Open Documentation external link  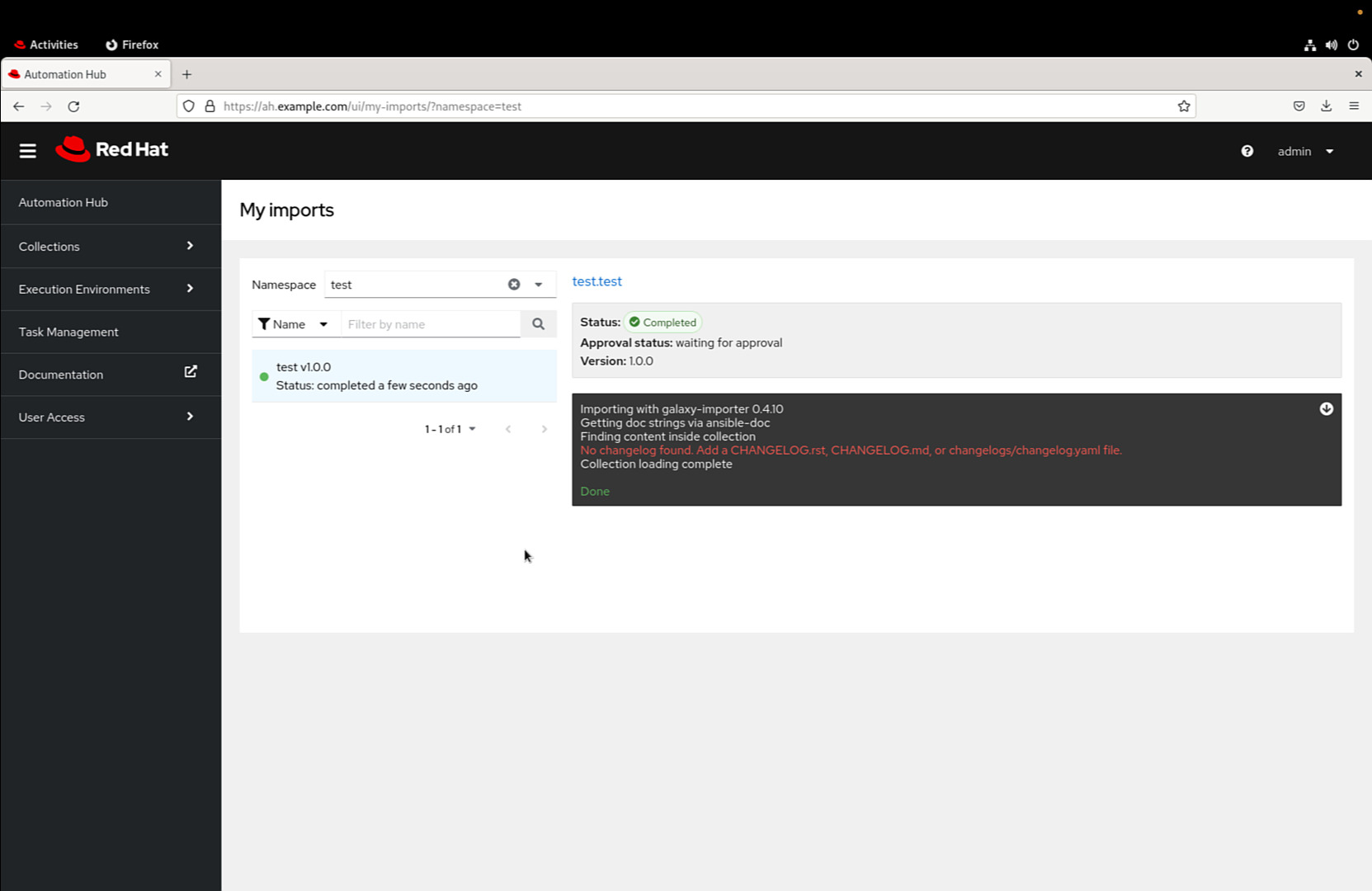[x=111, y=375]
